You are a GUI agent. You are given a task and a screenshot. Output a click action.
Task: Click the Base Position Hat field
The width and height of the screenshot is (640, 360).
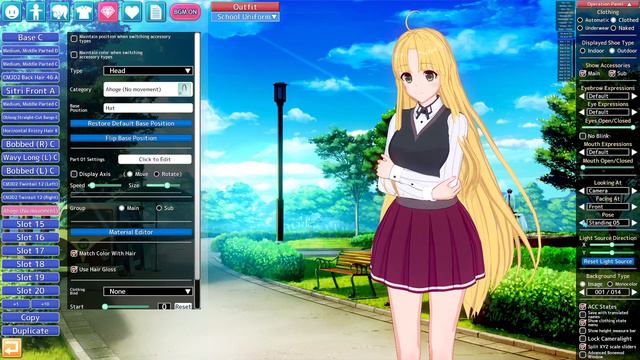[x=148, y=108]
